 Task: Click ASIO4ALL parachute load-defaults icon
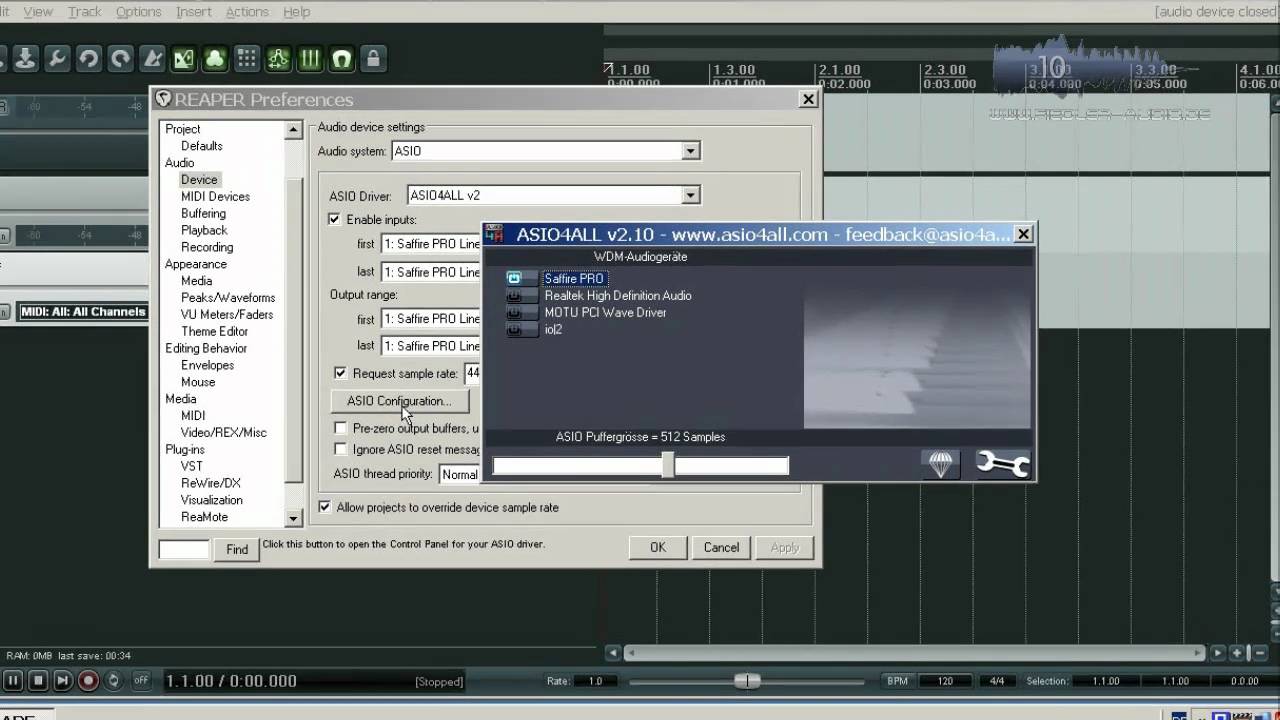click(x=941, y=464)
